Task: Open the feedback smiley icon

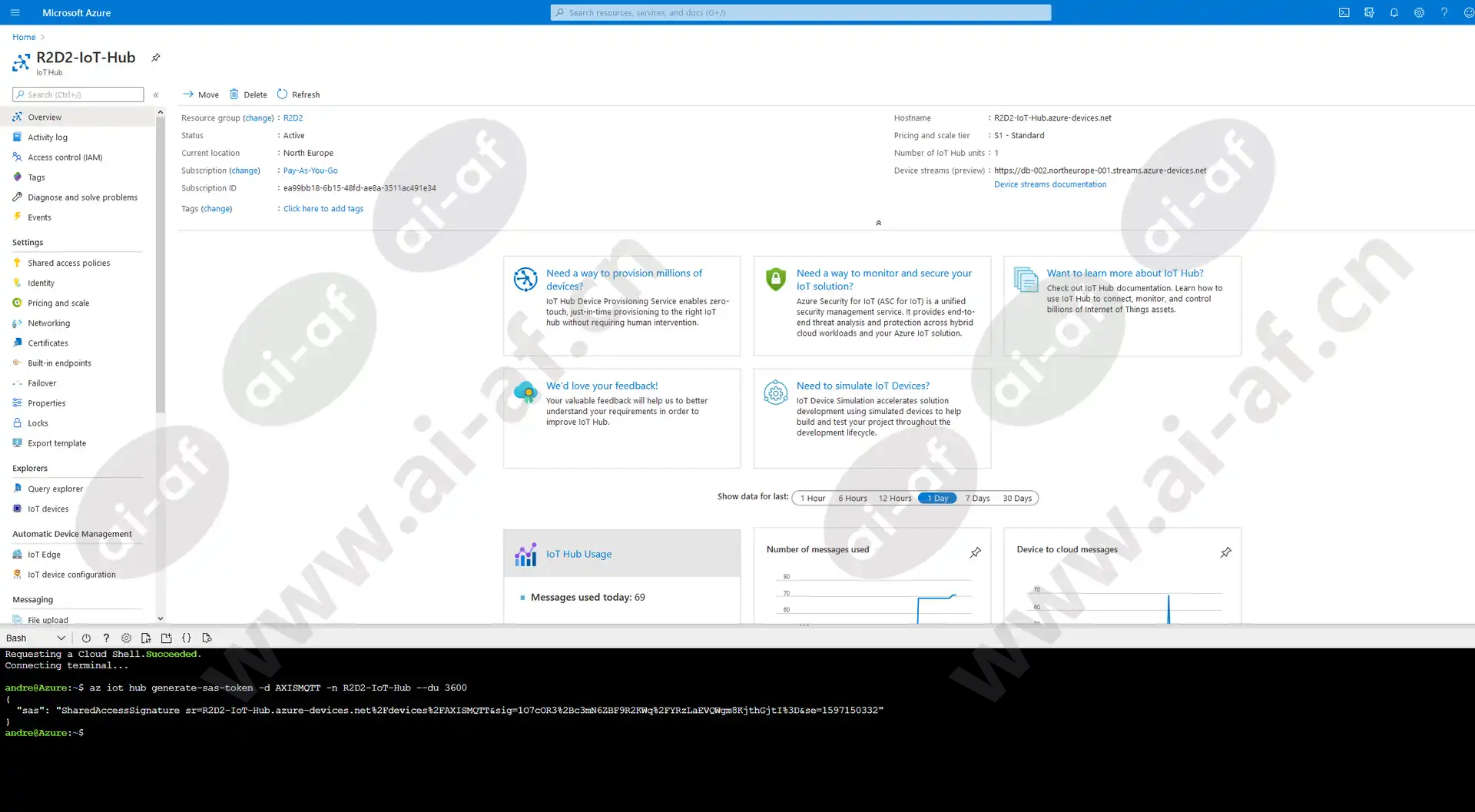Action: (x=1468, y=12)
